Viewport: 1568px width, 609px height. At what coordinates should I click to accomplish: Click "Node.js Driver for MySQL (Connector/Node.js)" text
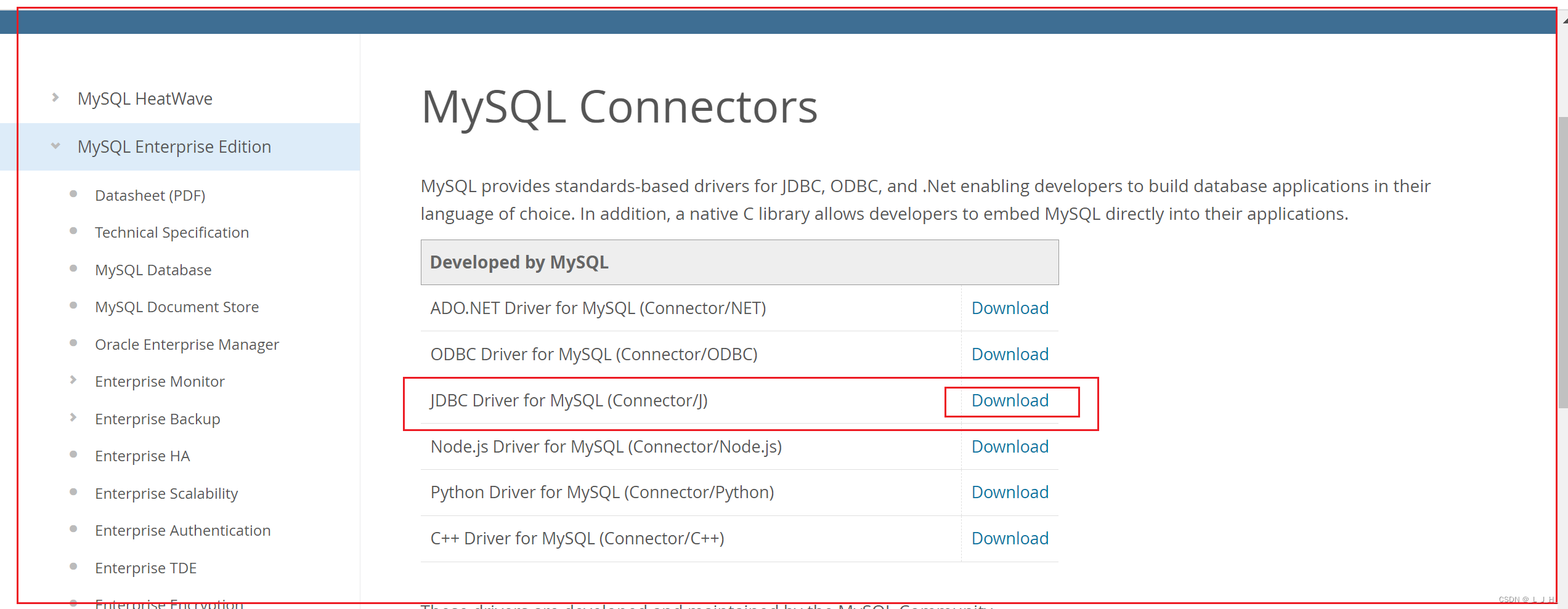pyautogui.click(x=606, y=446)
